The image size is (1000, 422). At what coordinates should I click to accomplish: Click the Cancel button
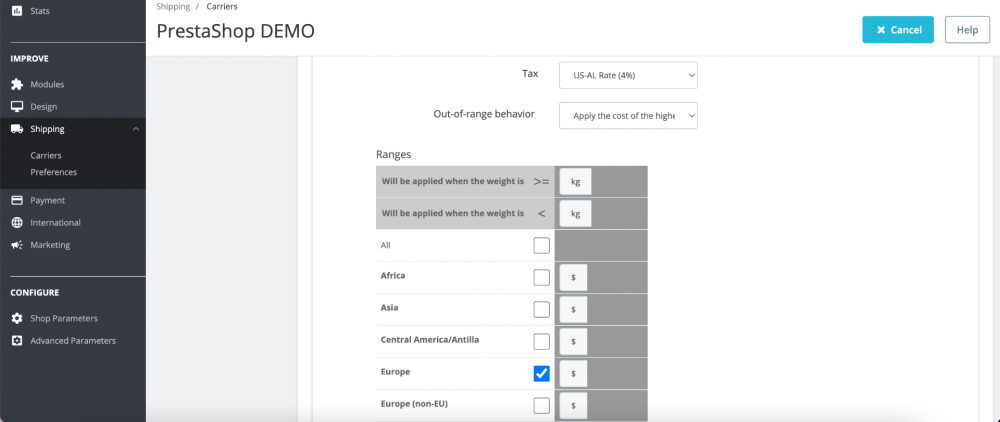tap(898, 30)
